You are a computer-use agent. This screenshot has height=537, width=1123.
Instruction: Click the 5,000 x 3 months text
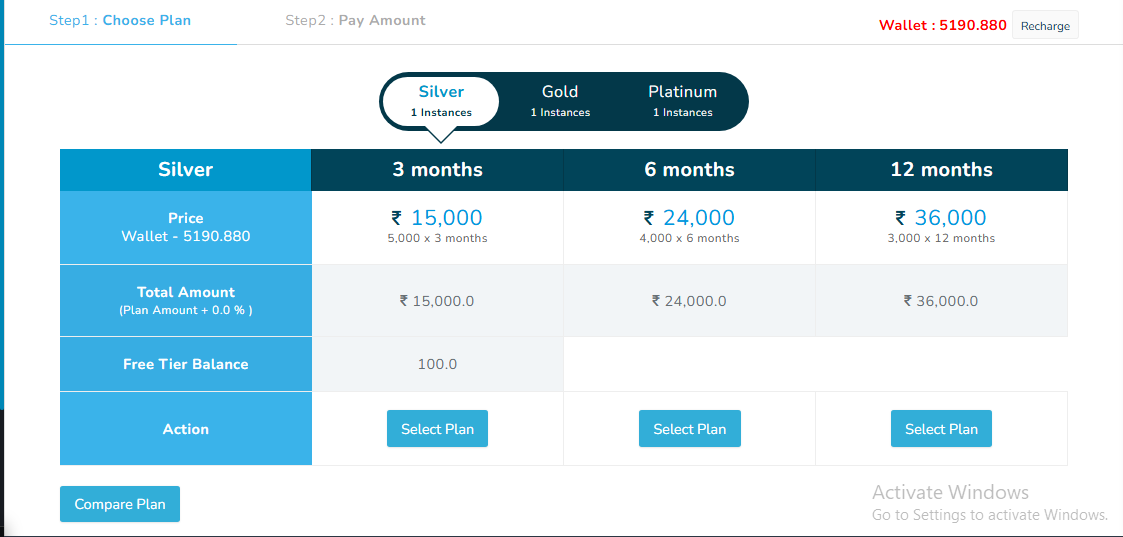coord(437,238)
